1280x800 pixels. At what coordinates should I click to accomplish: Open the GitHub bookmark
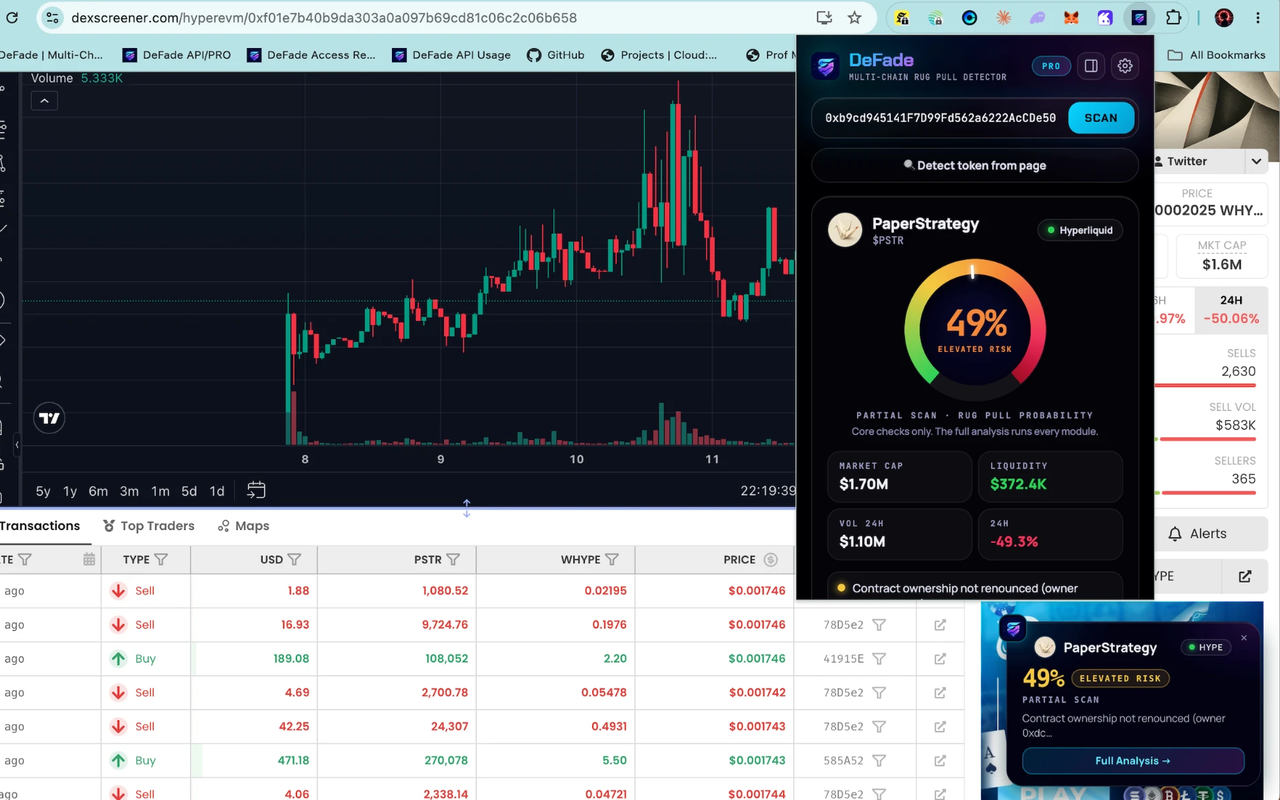pyautogui.click(x=556, y=55)
